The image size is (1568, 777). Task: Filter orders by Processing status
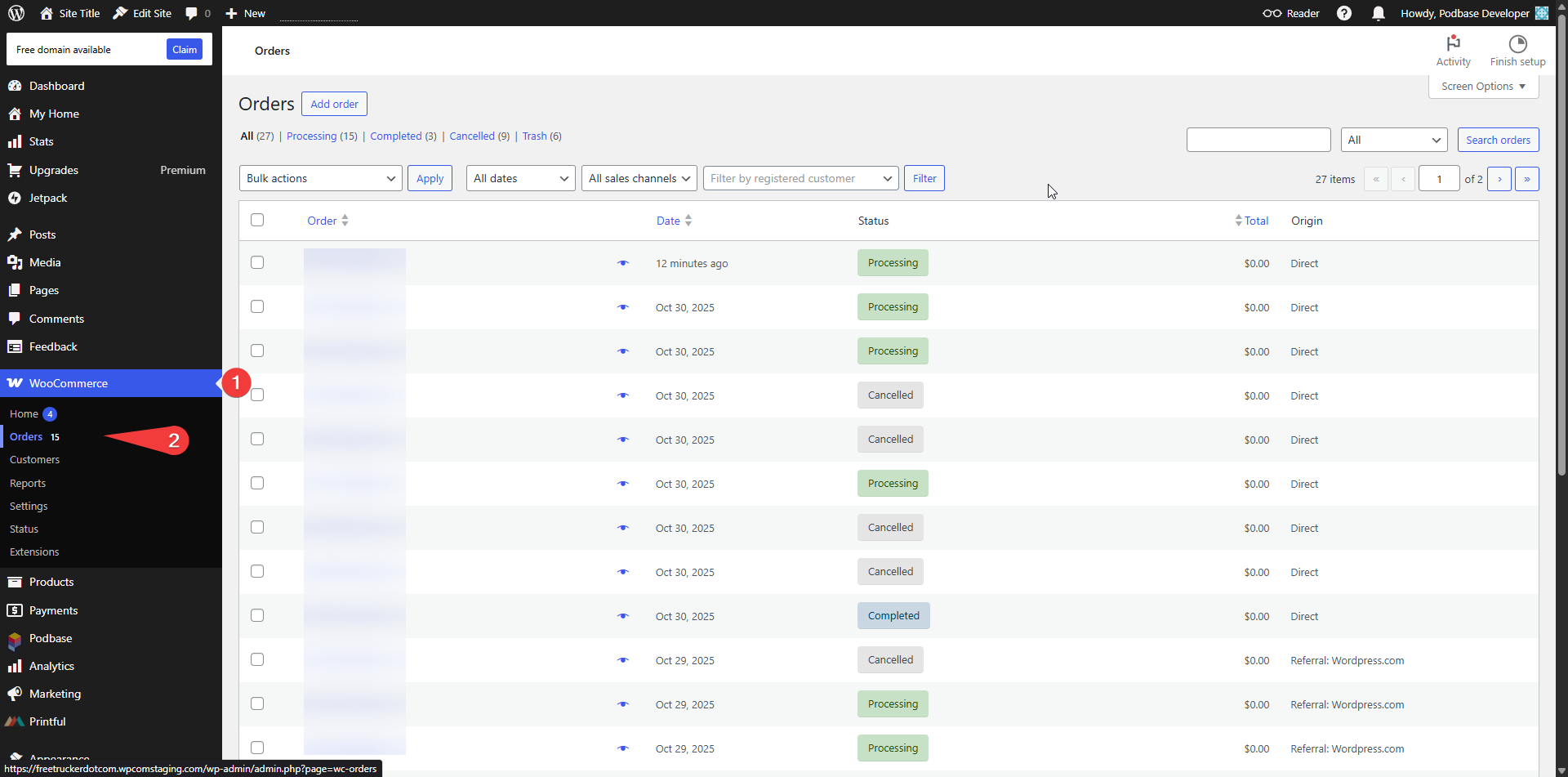point(311,136)
